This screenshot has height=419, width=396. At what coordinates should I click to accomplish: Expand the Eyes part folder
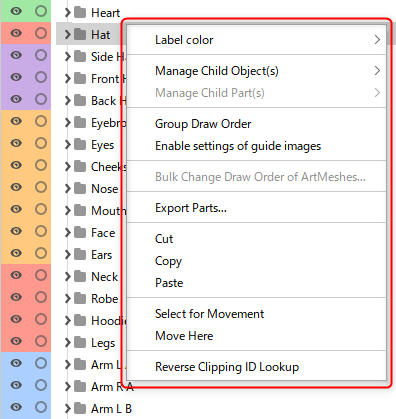68,144
